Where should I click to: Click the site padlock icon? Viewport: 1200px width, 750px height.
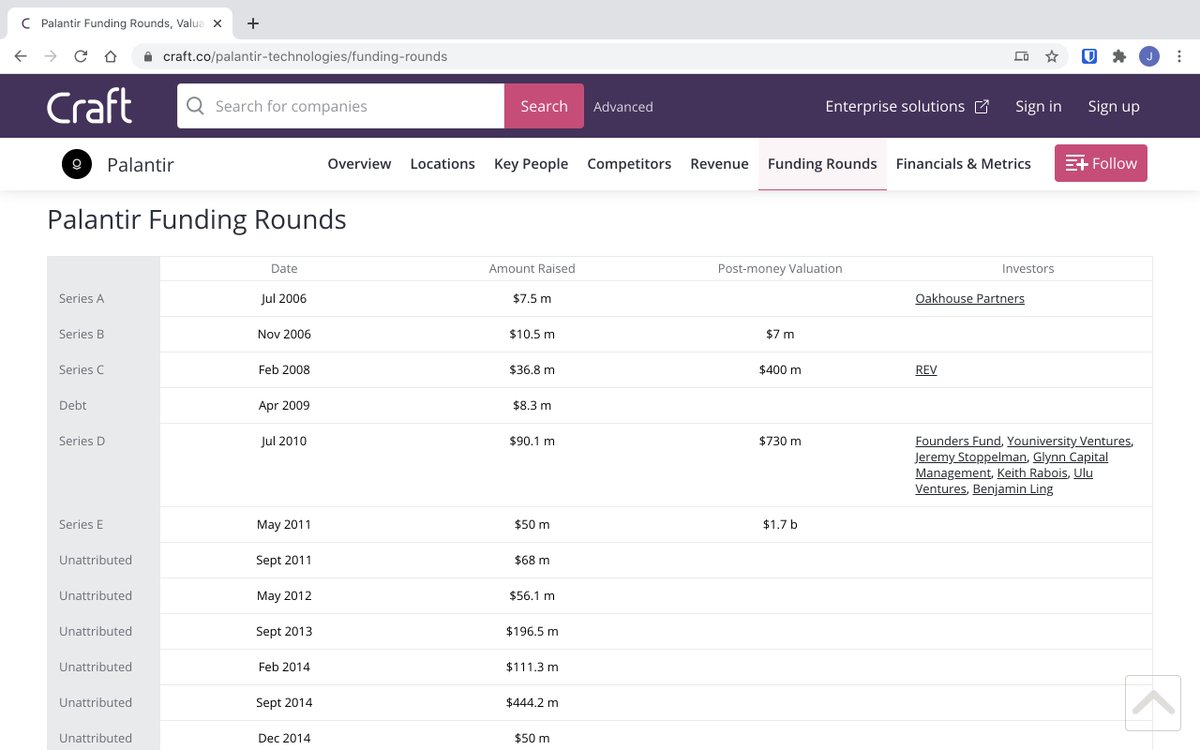tap(147, 57)
